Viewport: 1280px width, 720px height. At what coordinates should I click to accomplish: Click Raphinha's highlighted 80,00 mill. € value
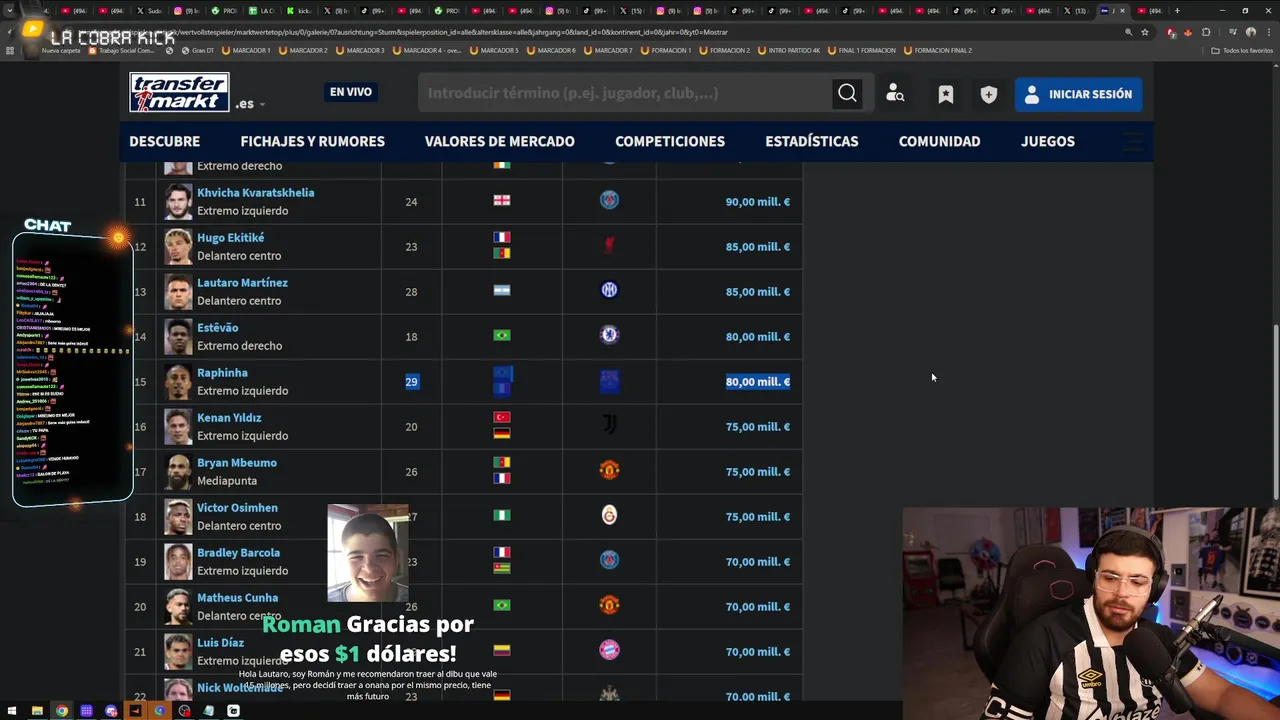point(757,381)
